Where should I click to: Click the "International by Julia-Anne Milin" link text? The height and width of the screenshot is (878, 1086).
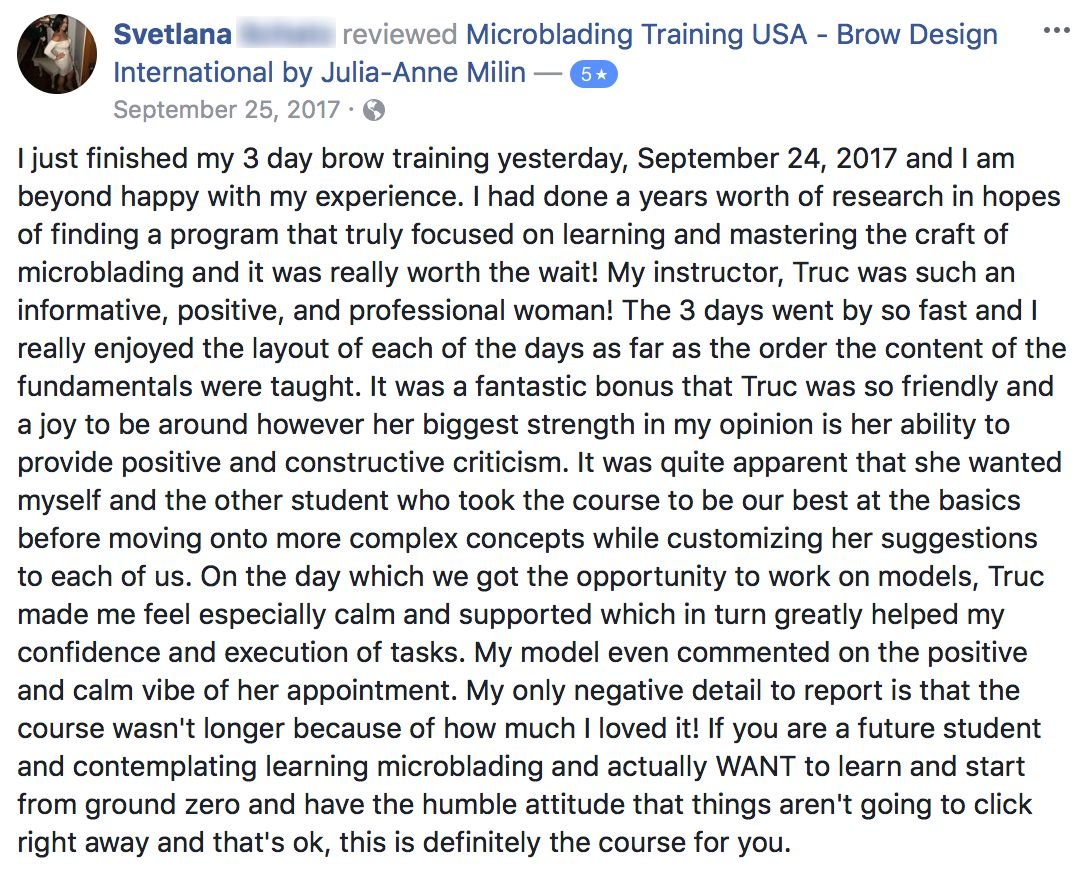click(319, 73)
